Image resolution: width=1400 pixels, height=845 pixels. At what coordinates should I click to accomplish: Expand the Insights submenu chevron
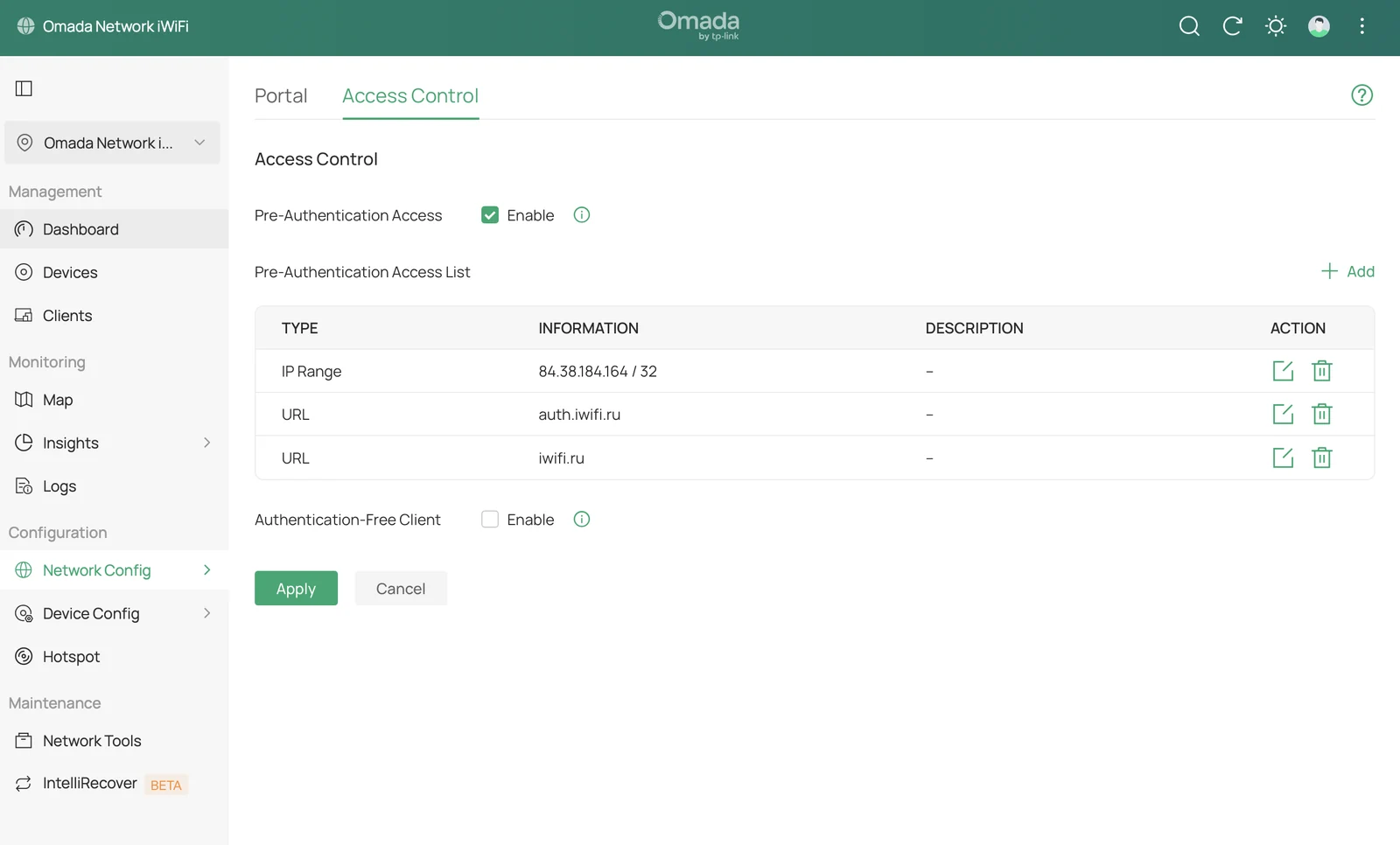(x=207, y=443)
